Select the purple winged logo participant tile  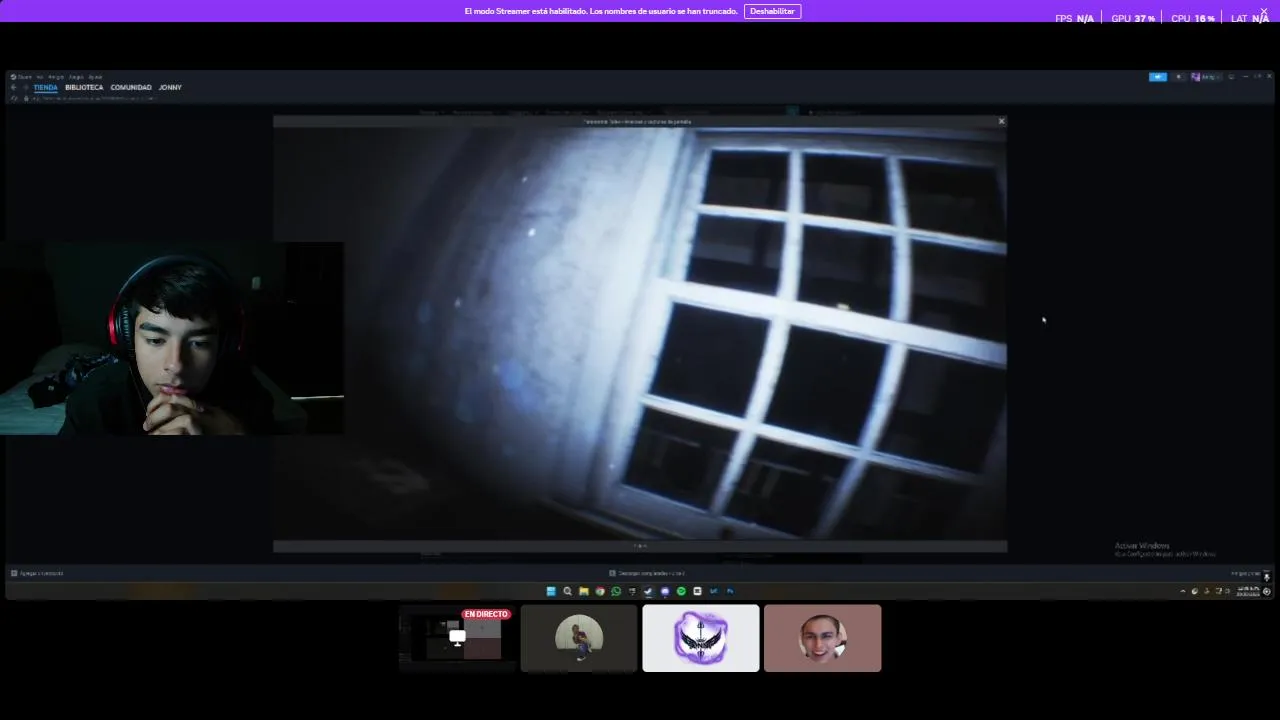[x=701, y=637]
